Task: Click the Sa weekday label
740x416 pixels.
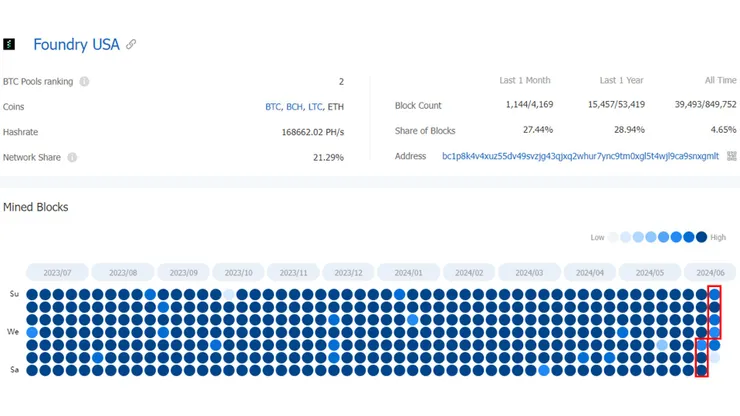Action: (14, 370)
